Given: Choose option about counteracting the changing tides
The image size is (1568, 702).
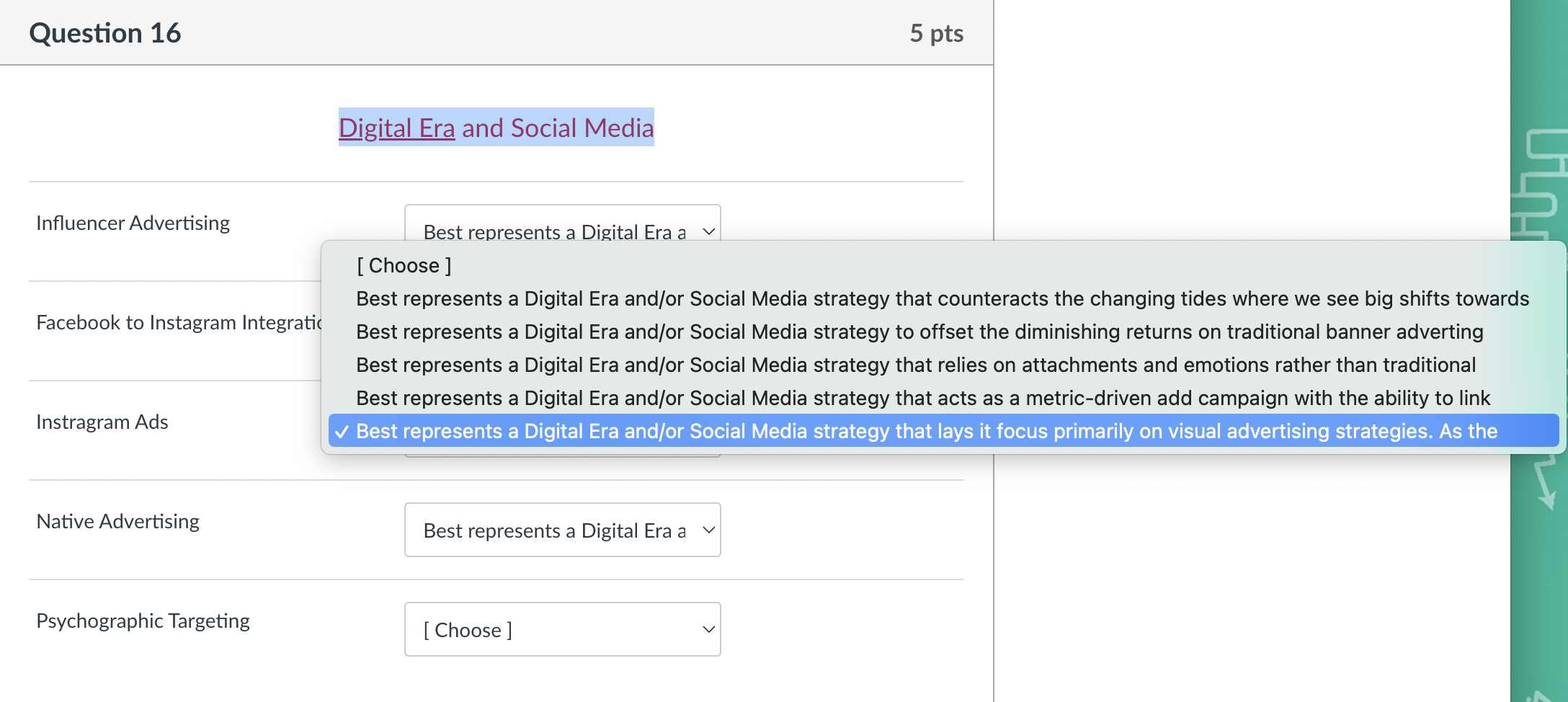Looking at the screenshot, I should 943,298.
